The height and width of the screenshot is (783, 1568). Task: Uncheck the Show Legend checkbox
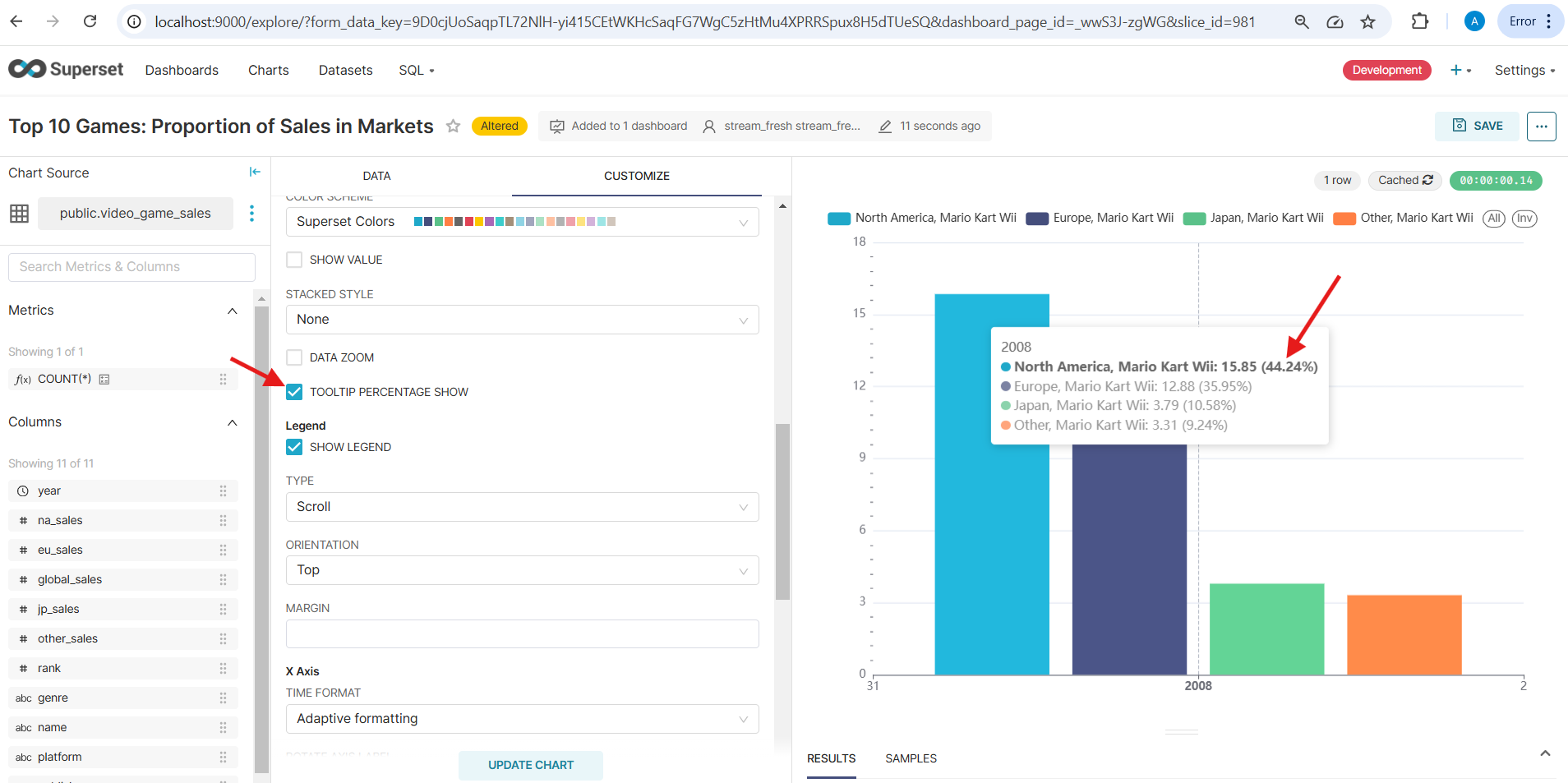pos(294,447)
